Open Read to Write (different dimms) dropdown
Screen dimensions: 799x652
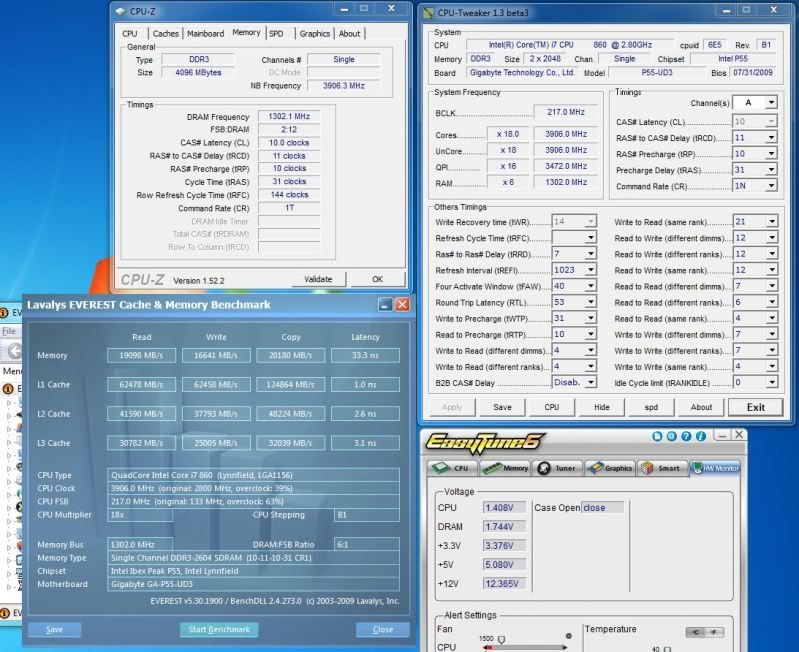point(771,238)
